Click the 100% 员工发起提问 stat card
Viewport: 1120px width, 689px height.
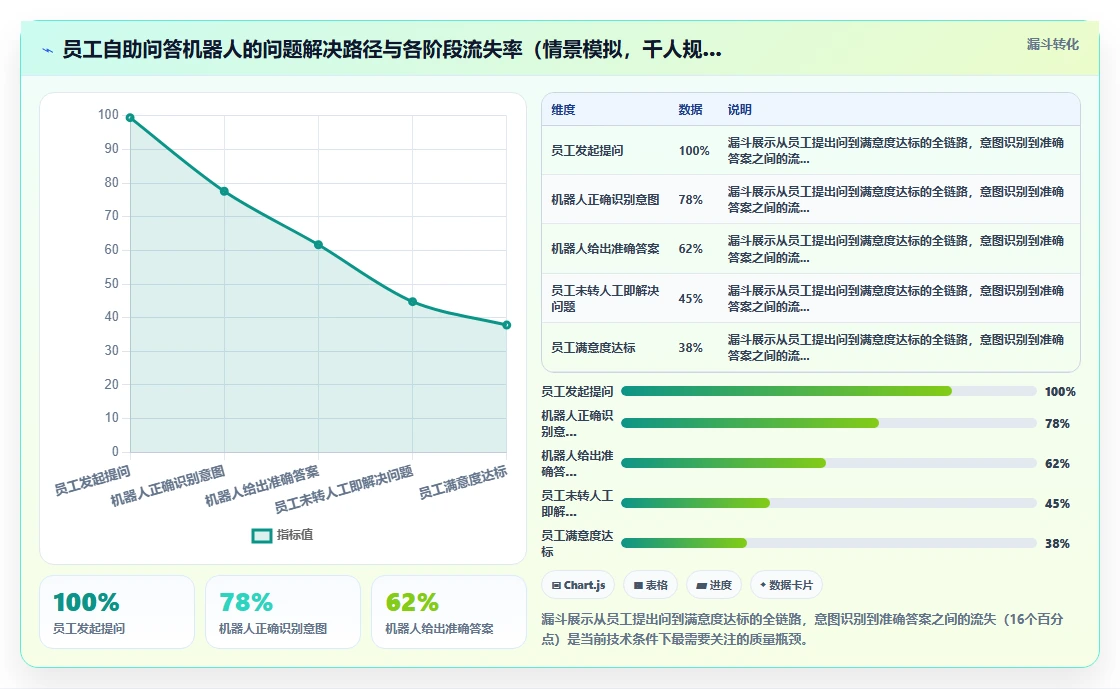[x=117, y=612]
